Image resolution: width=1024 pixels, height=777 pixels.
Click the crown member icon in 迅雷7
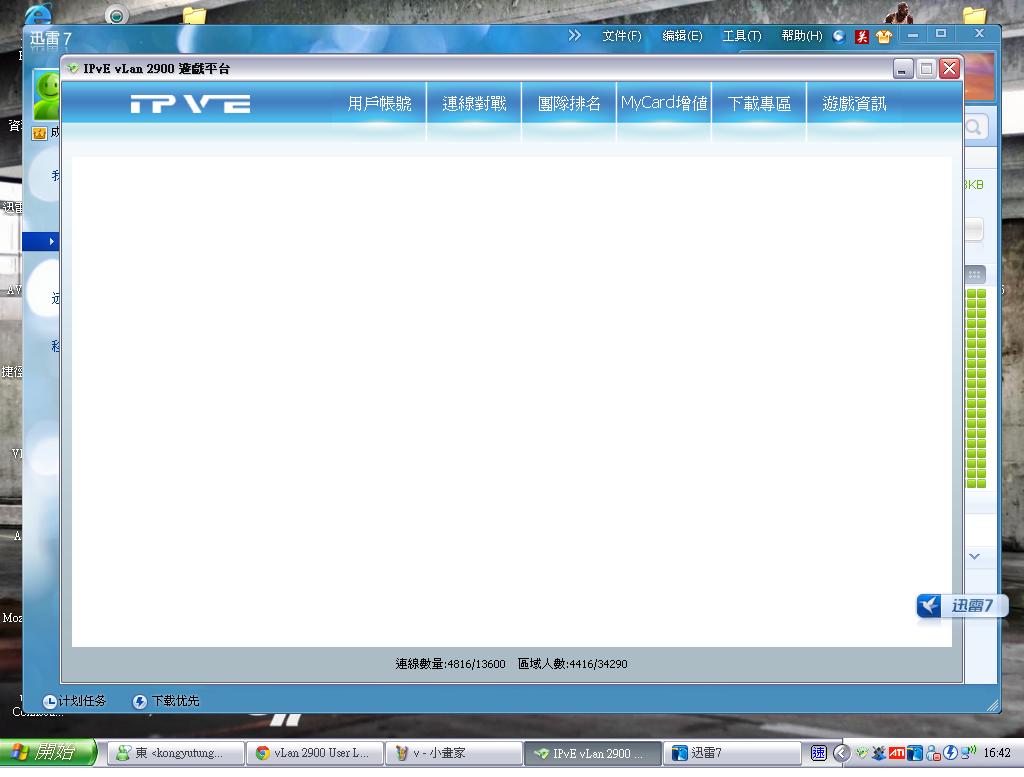tap(39, 133)
